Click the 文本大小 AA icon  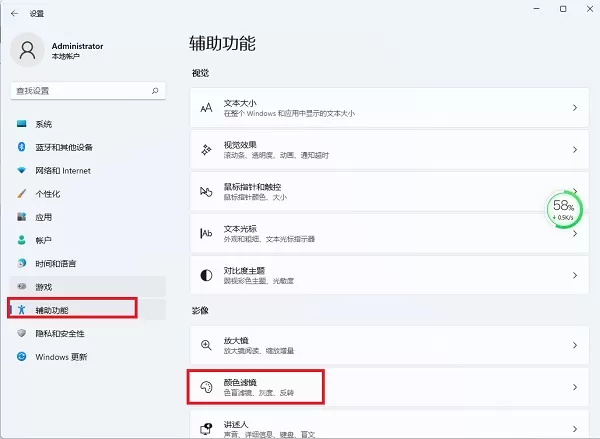coord(206,108)
